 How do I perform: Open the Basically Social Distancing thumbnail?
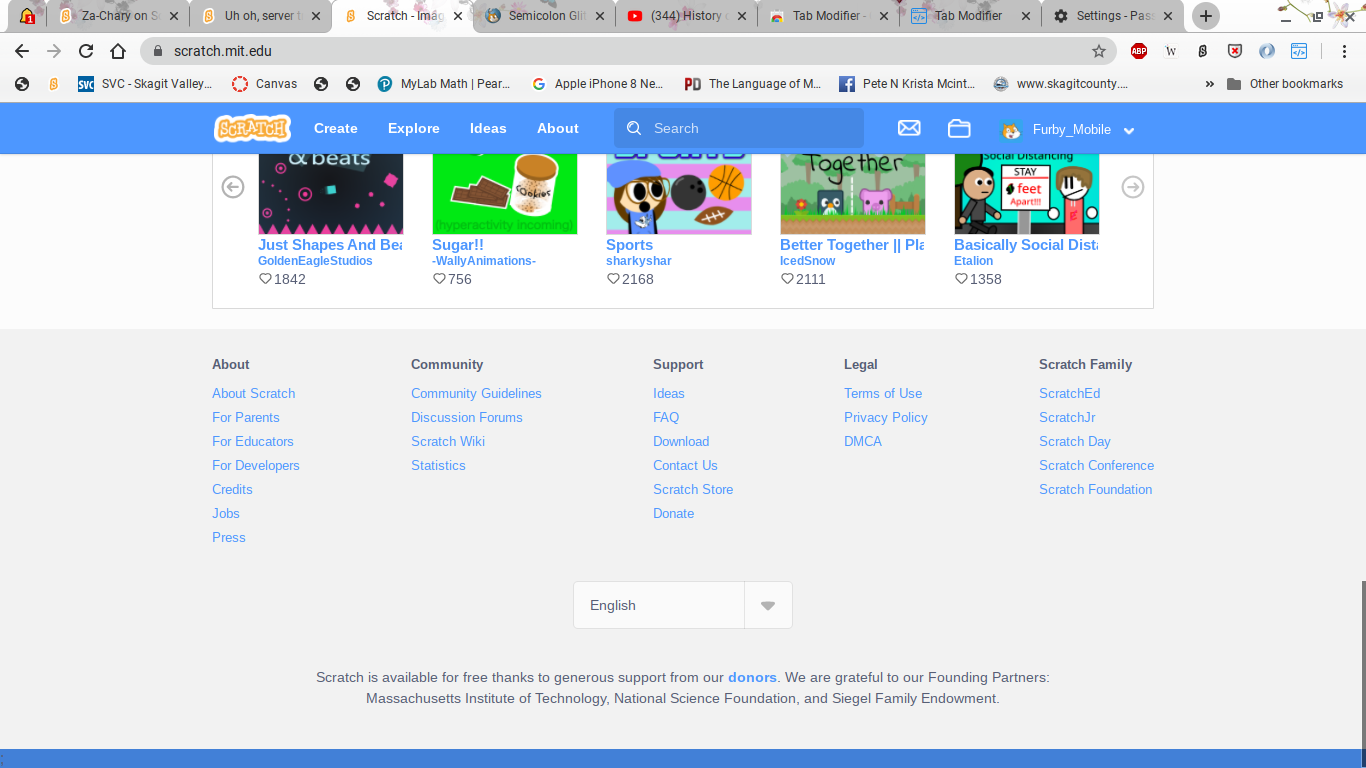coord(1027,194)
